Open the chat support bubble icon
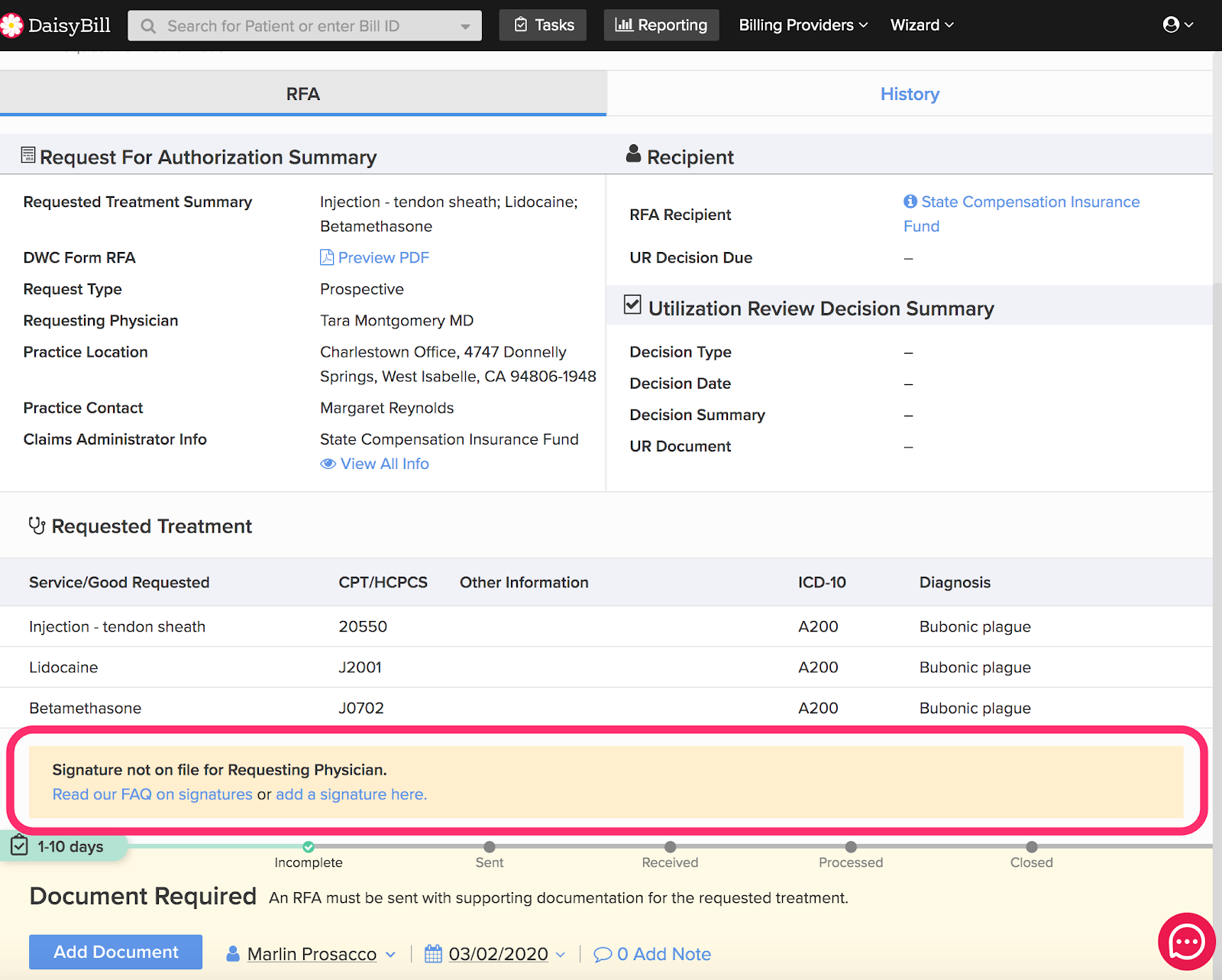Screen dimensions: 1222x980 pyautogui.click(x=1186, y=941)
